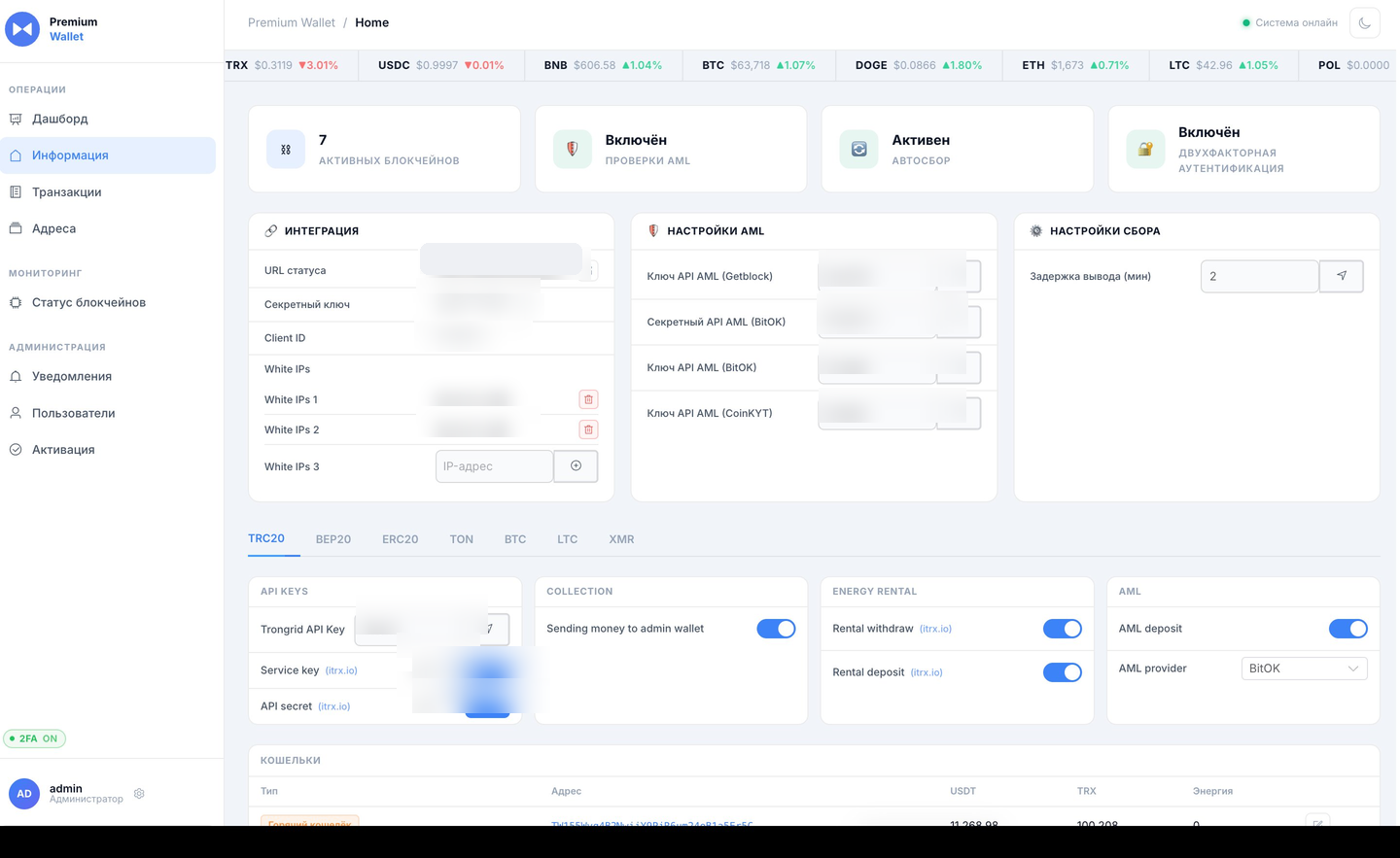Toggle Sending money to admin wallet
Image resolution: width=1400 pixels, height=858 pixels.
pos(776,629)
